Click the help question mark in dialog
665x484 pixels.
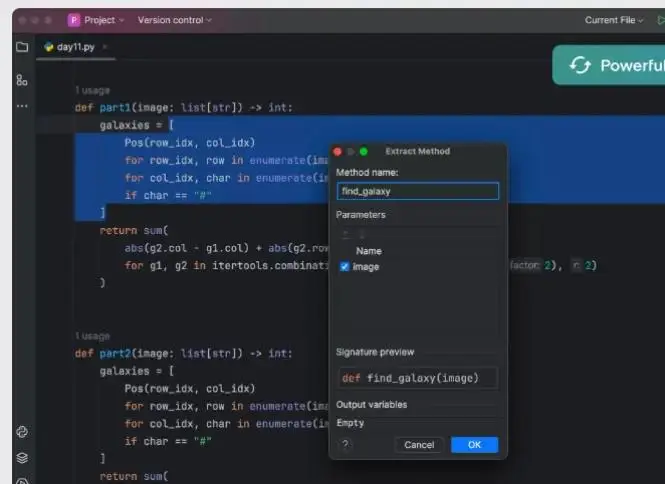345,444
